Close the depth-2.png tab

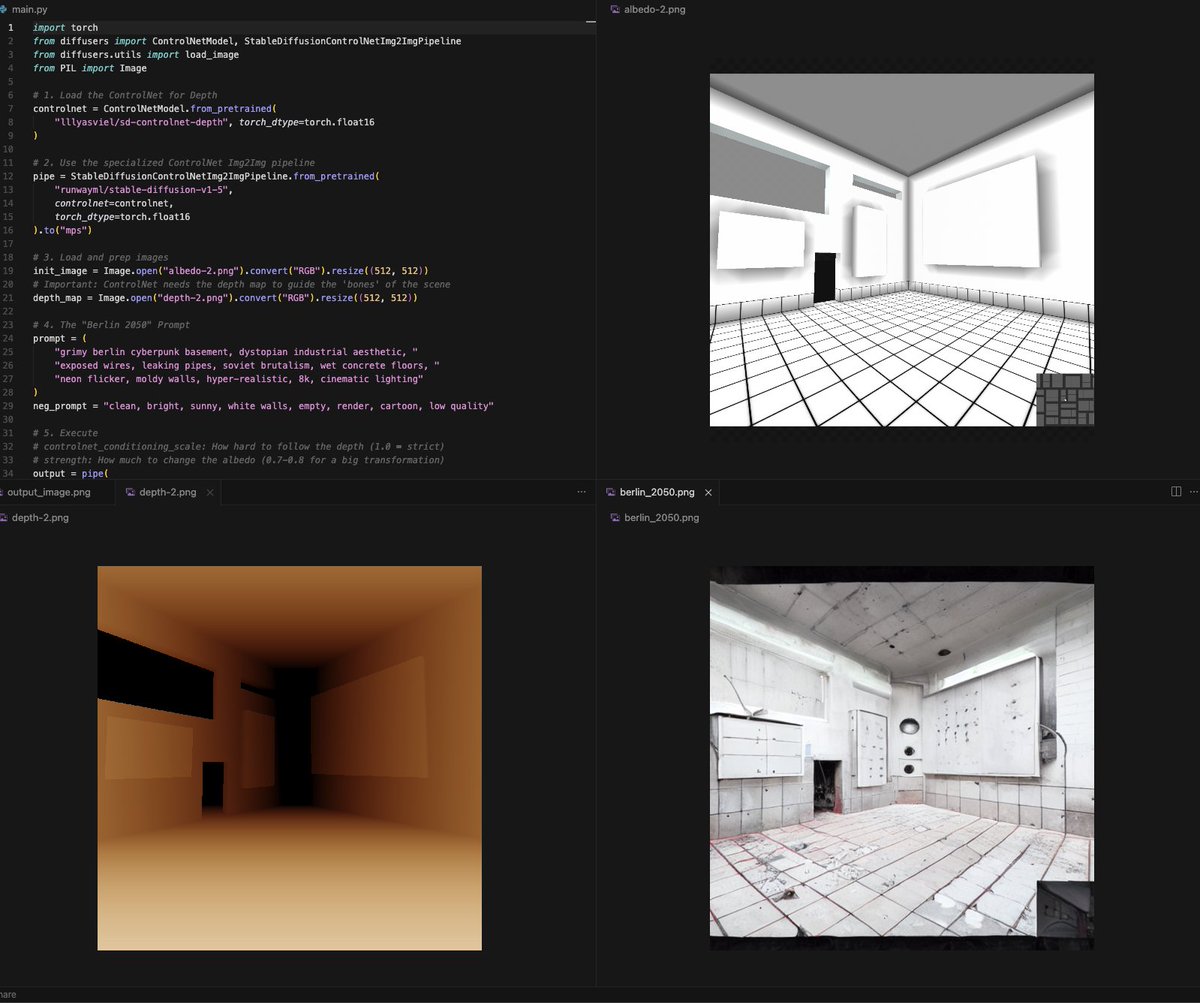(209, 492)
